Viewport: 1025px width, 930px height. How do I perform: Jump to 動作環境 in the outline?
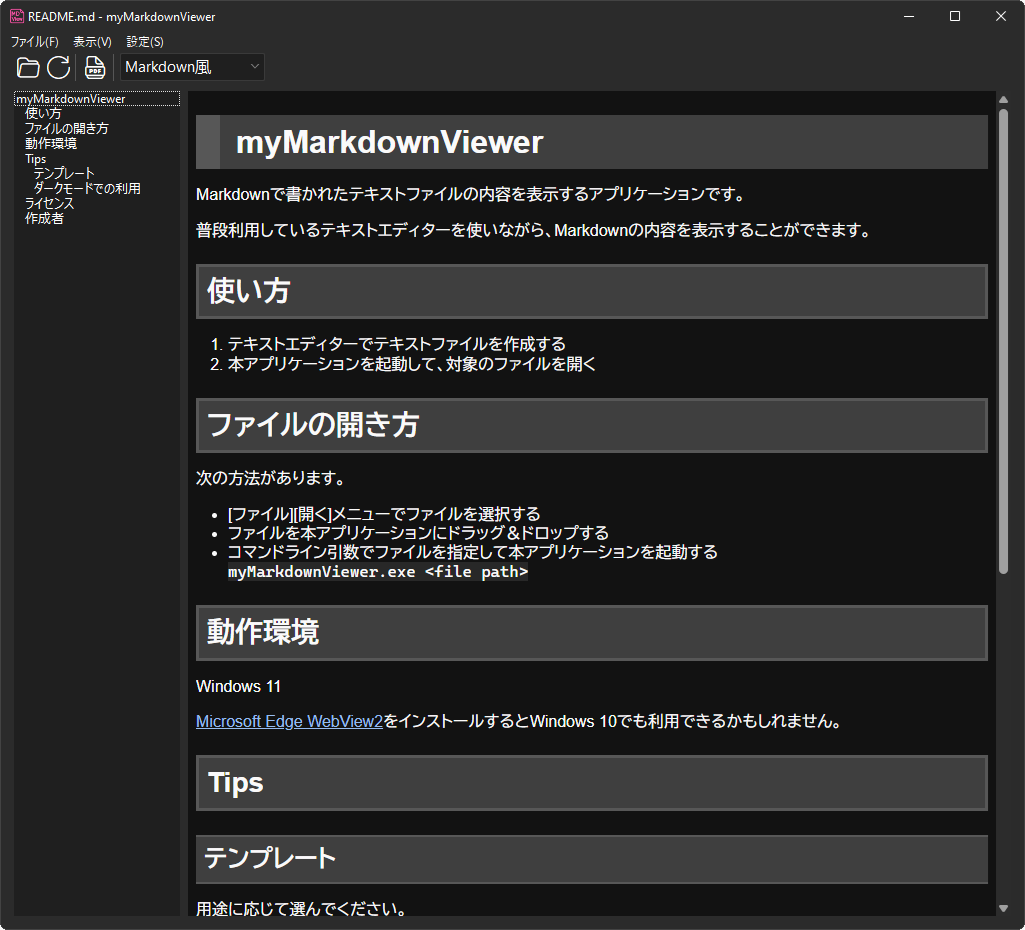point(51,144)
